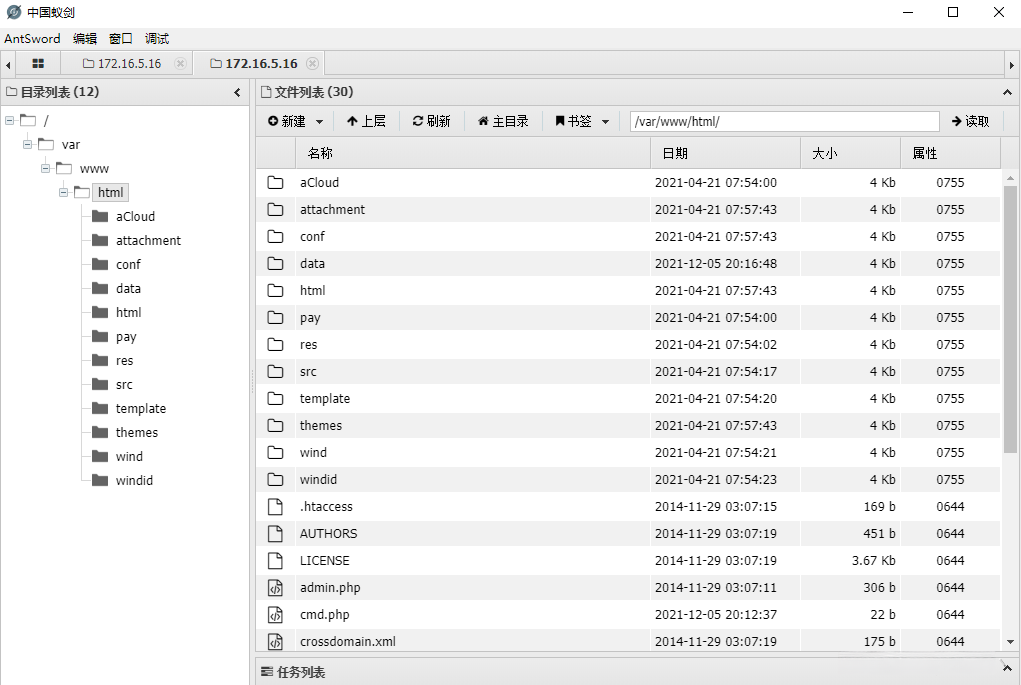This screenshot has width=1021, height=685.
Task: Close the first 172.16.5.16 tab
Action: [x=180, y=63]
